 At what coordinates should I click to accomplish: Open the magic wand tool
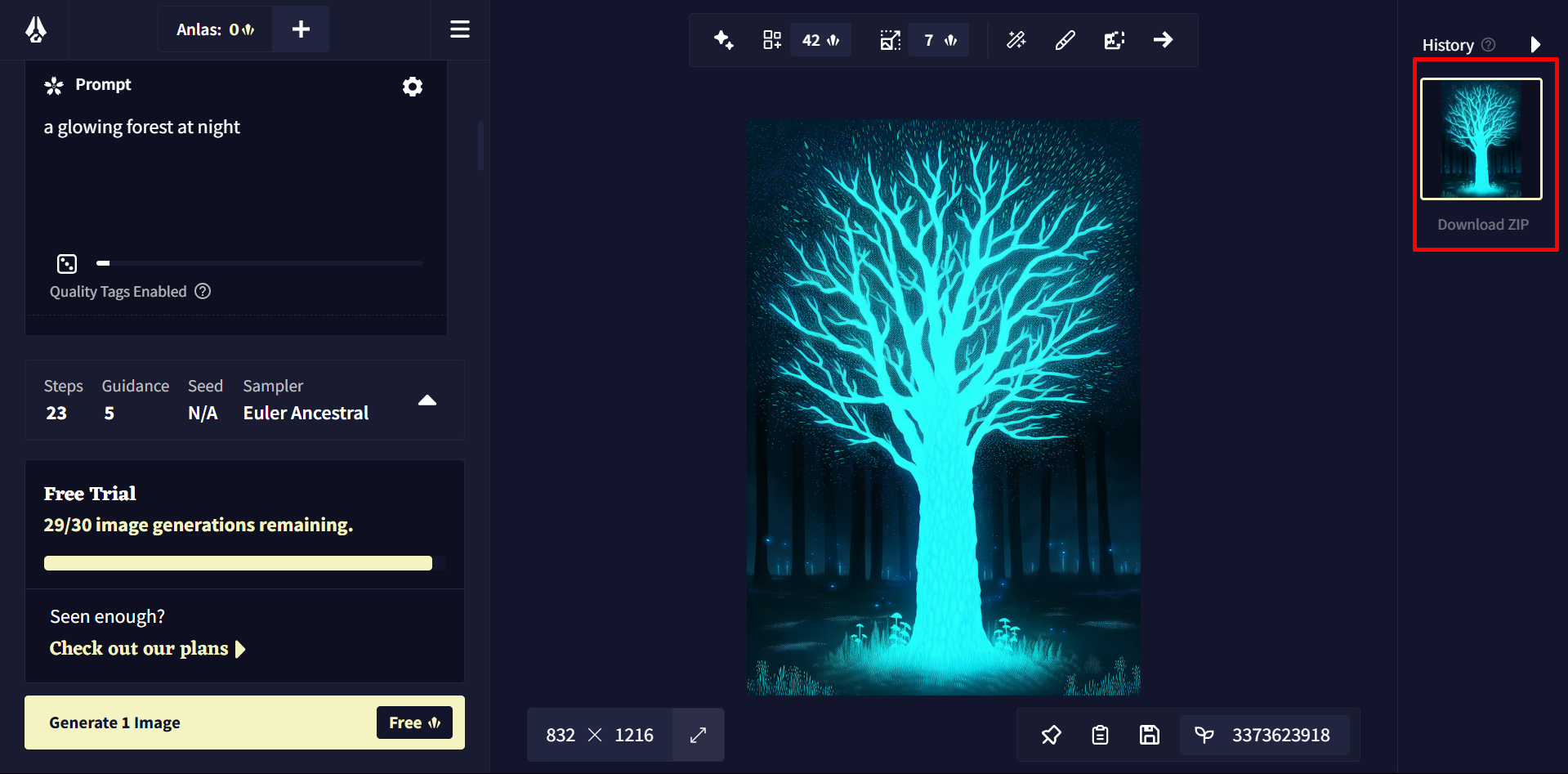1016,40
